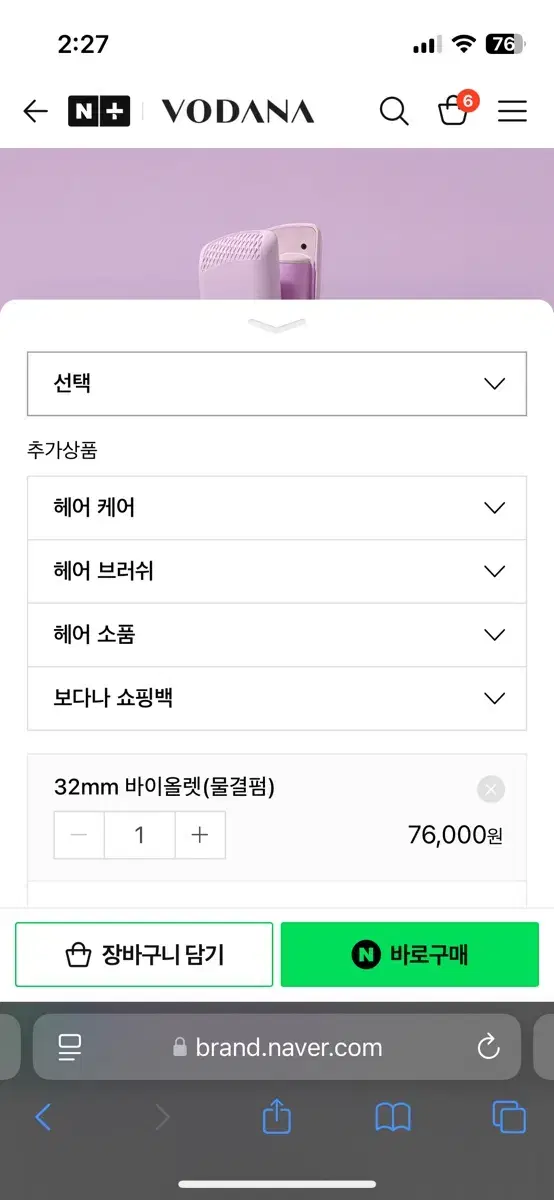Tap the 장바구니 담기 button
Screen dimensions: 554x1200
point(144,955)
